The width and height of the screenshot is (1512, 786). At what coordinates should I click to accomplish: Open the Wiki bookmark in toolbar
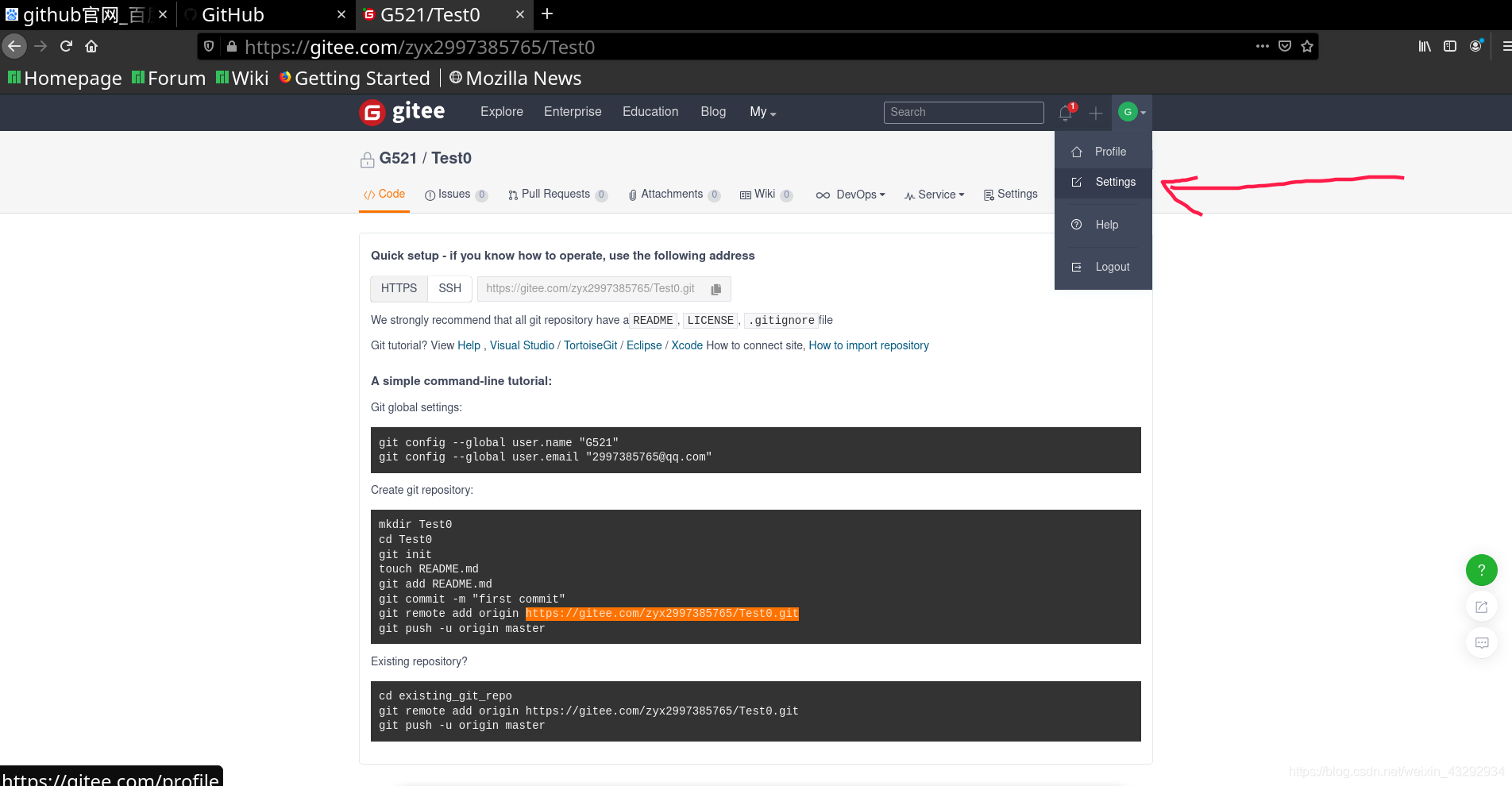click(x=242, y=78)
